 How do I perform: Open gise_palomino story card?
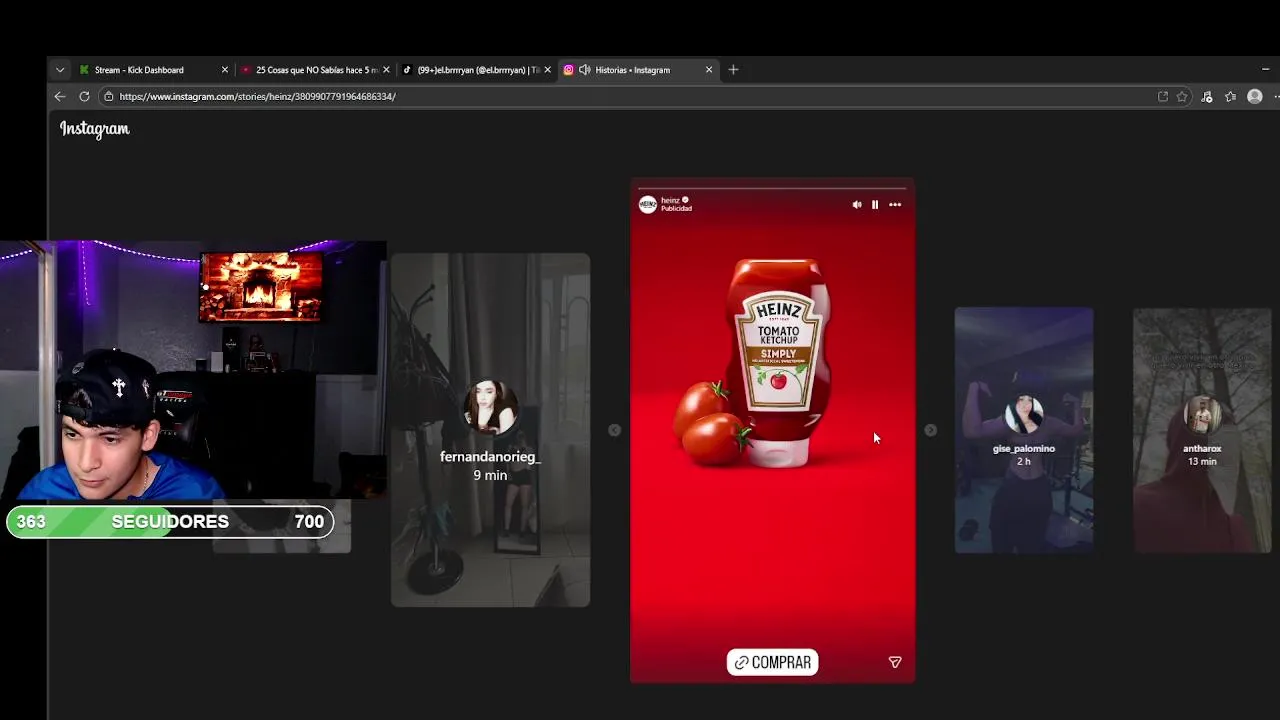click(1024, 430)
